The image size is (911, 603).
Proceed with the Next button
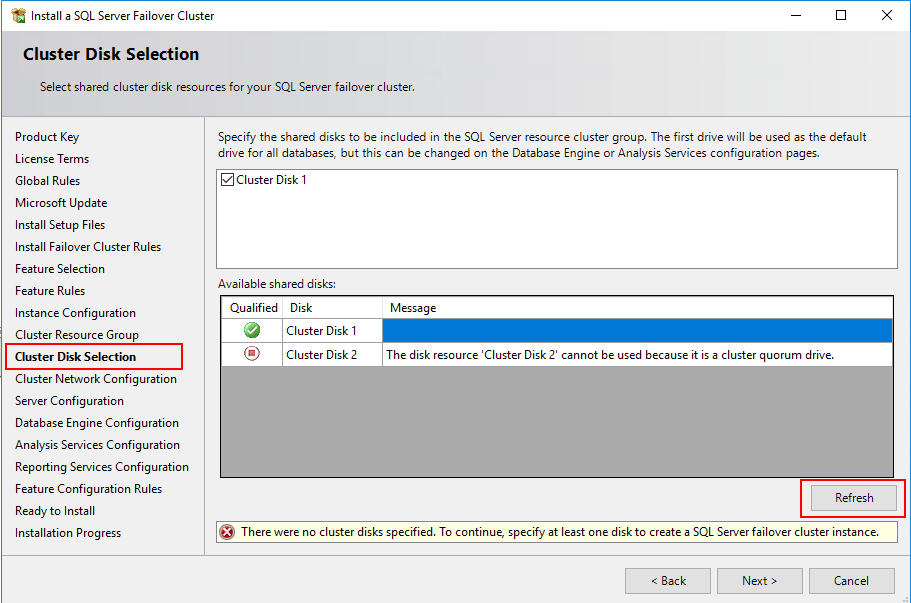(x=759, y=581)
